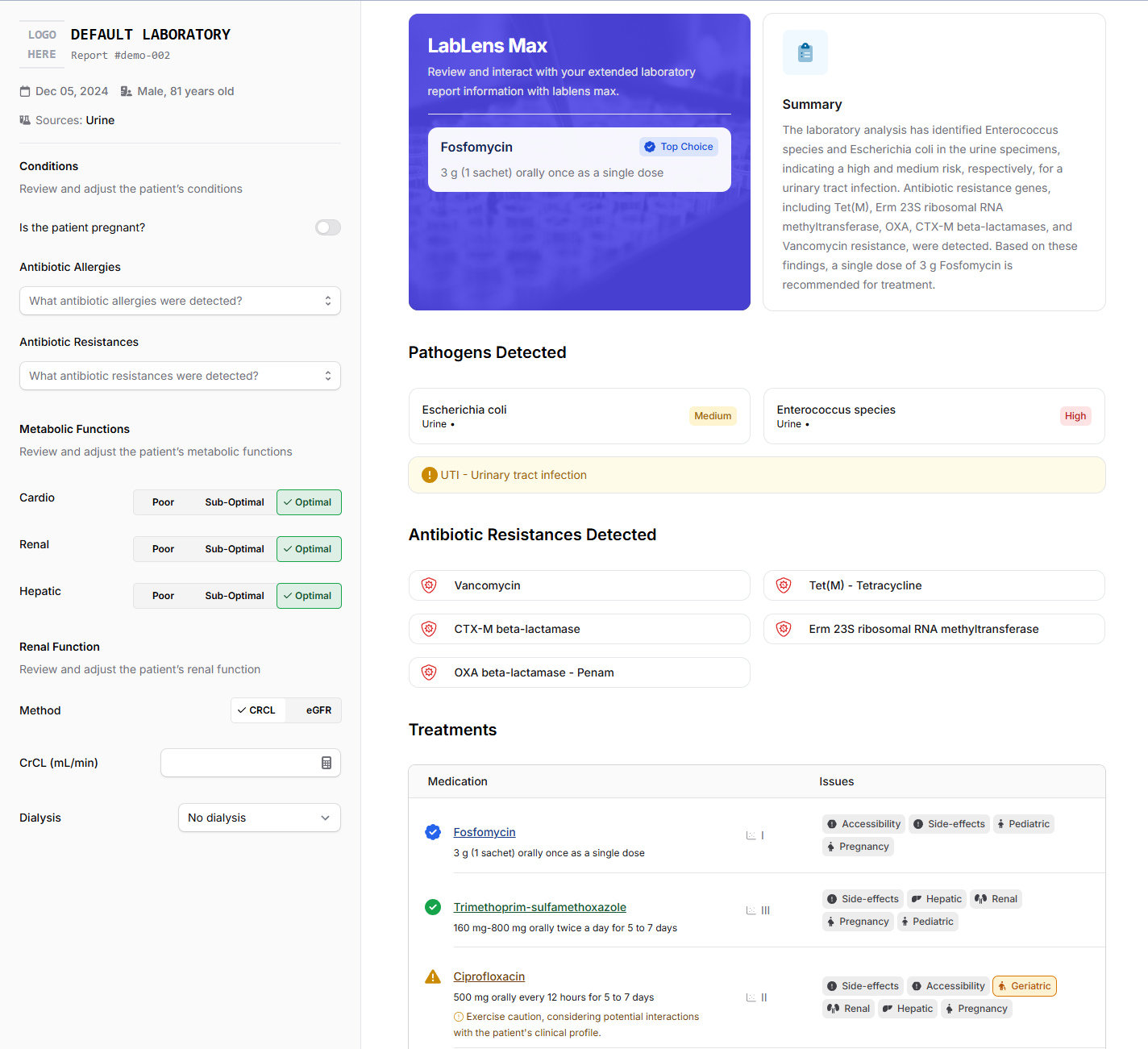This screenshot has width=1148, height=1049.
Task: Click the Enterococcus species pathogen card
Action: [934, 416]
